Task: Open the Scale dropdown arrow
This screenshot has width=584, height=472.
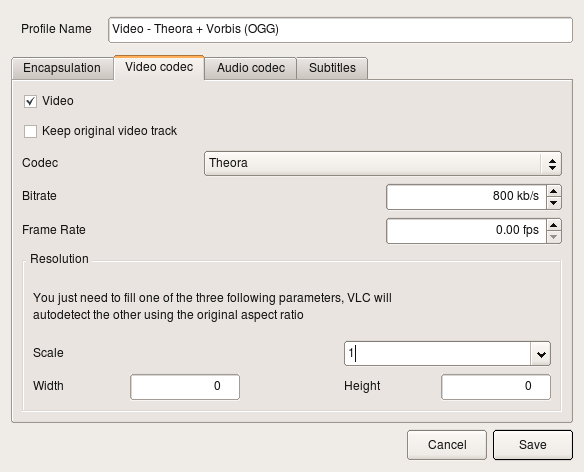Action: [541, 354]
